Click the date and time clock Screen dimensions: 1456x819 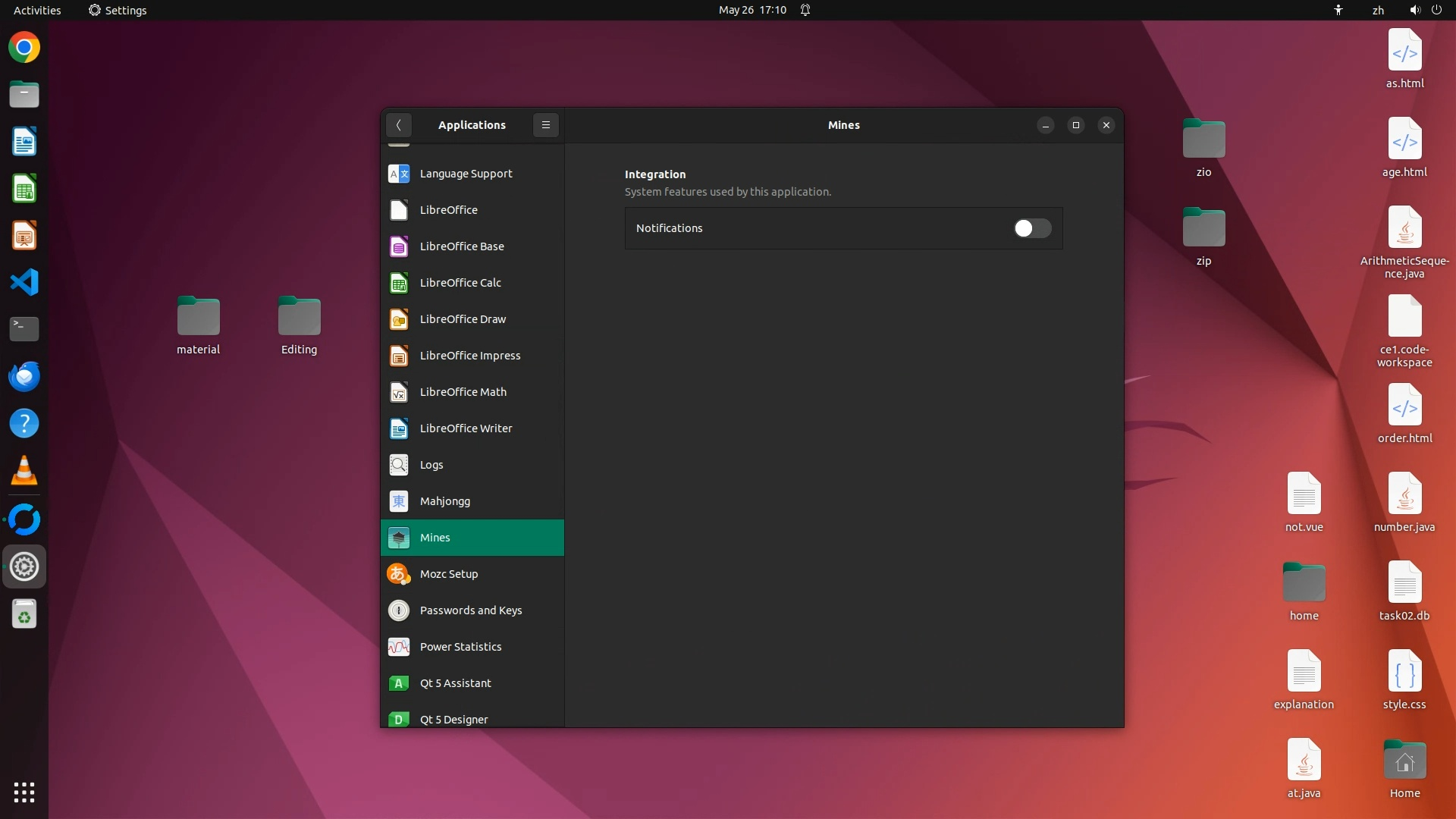(752, 10)
